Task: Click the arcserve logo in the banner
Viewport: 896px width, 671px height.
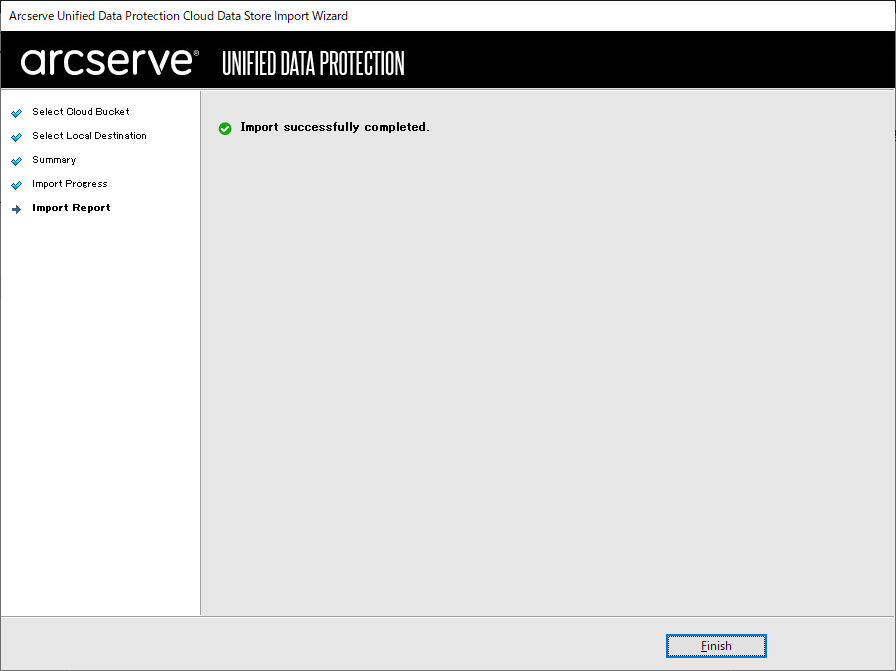Action: coord(110,62)
